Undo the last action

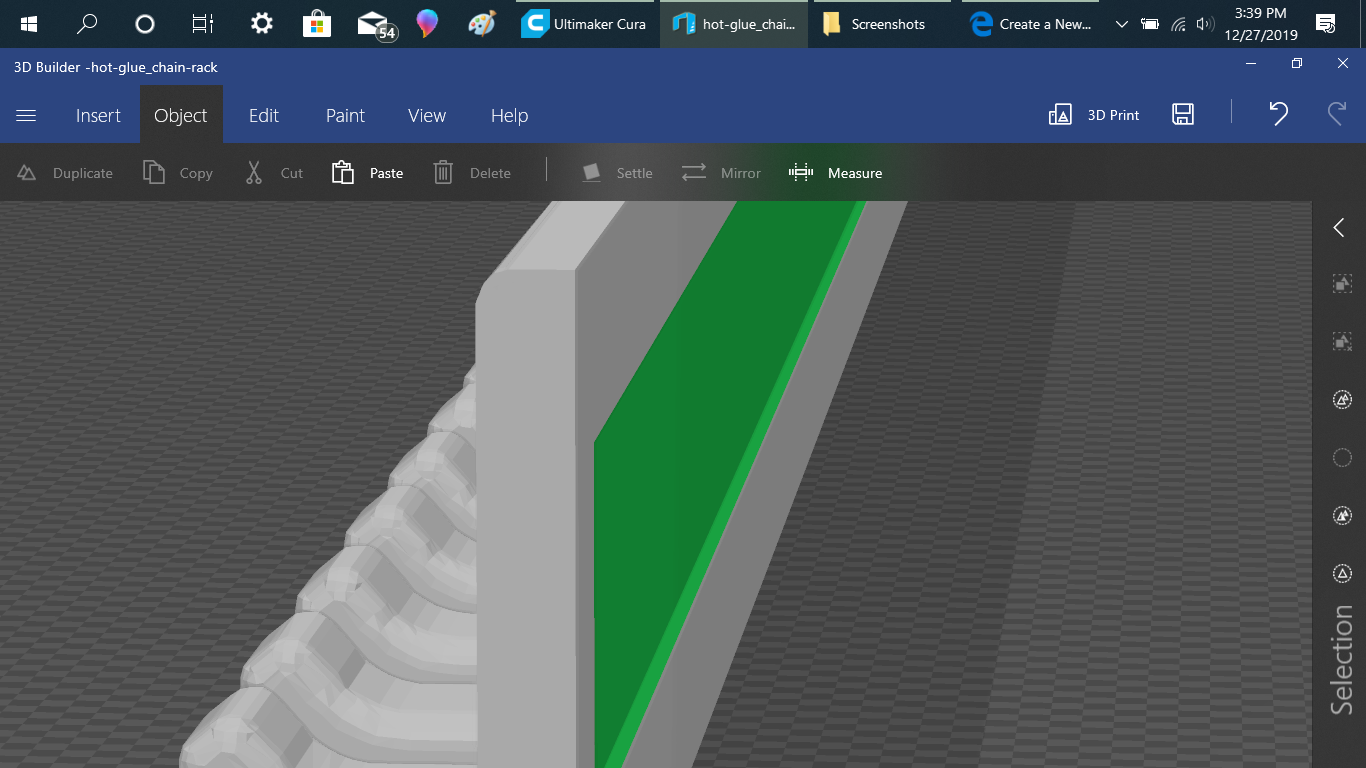tap(1278, 114)
